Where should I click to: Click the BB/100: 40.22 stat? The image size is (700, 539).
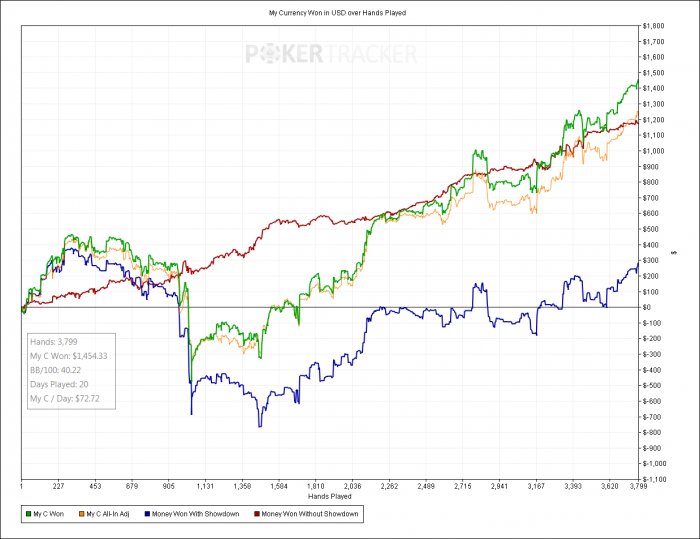pyautogui.click(x=55, y=370)
